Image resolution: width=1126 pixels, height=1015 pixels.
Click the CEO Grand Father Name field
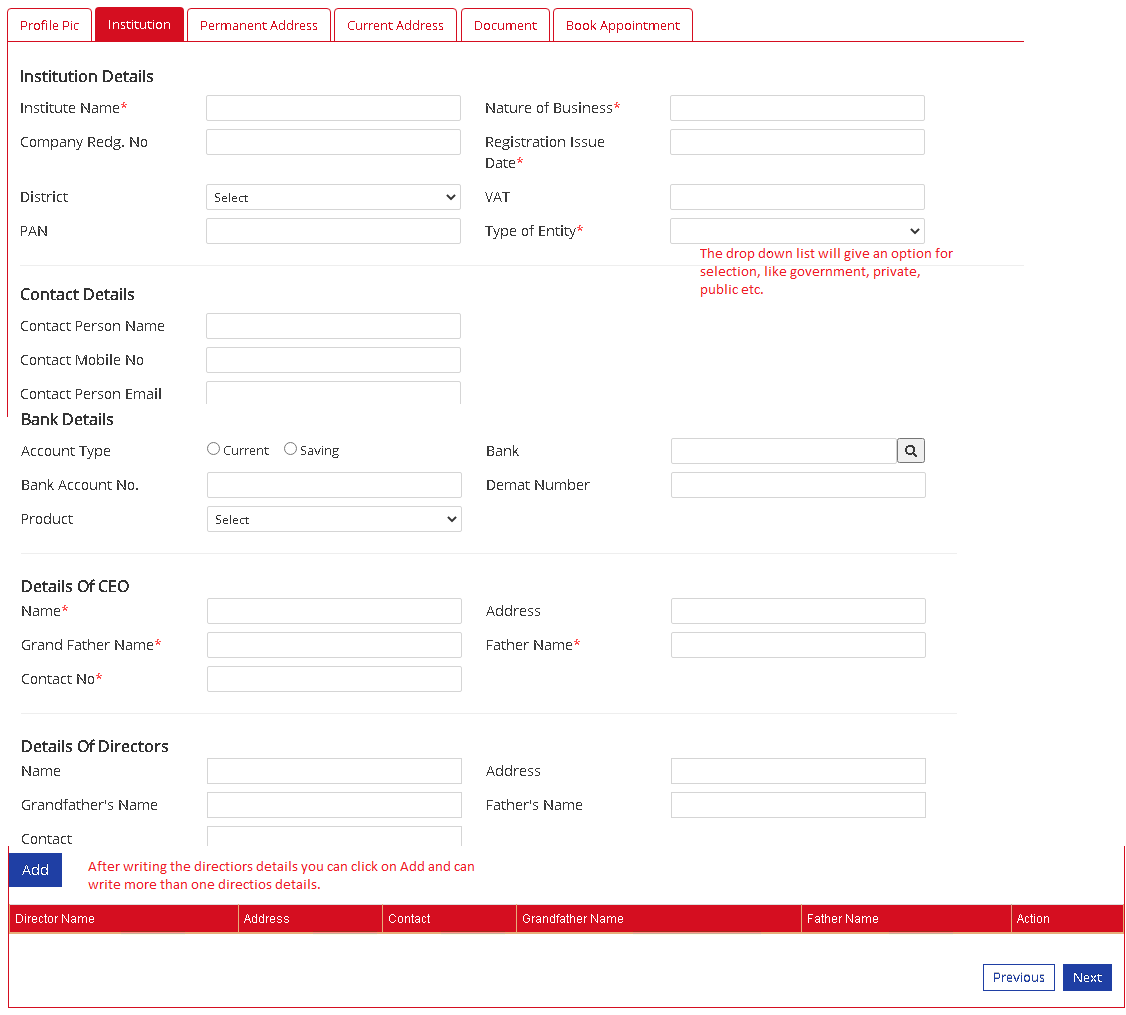click(334, 645)
